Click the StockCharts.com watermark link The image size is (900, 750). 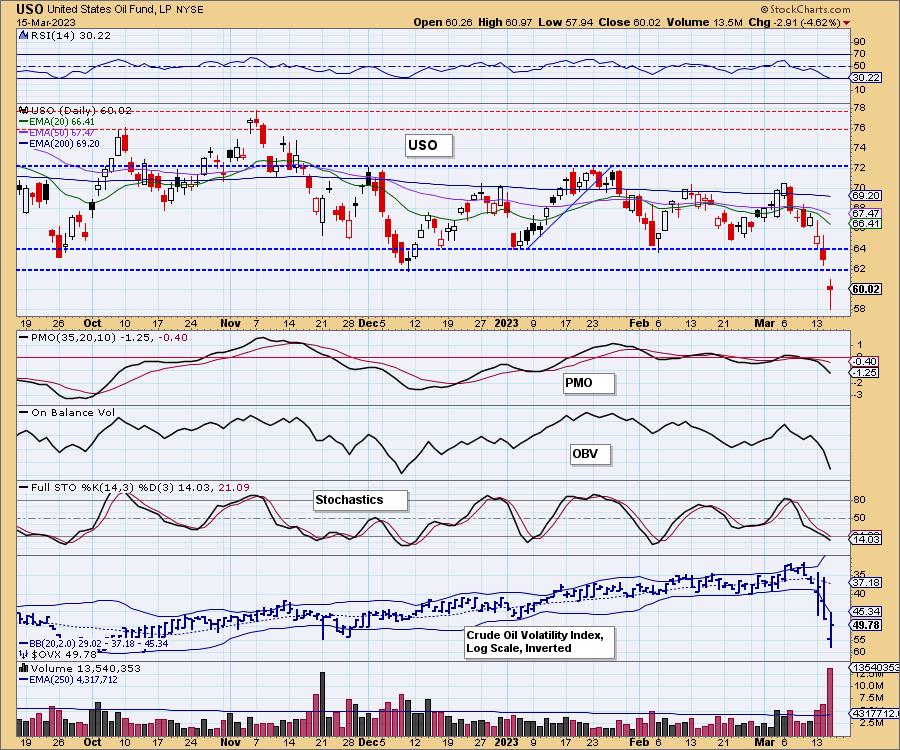[805, 9]
